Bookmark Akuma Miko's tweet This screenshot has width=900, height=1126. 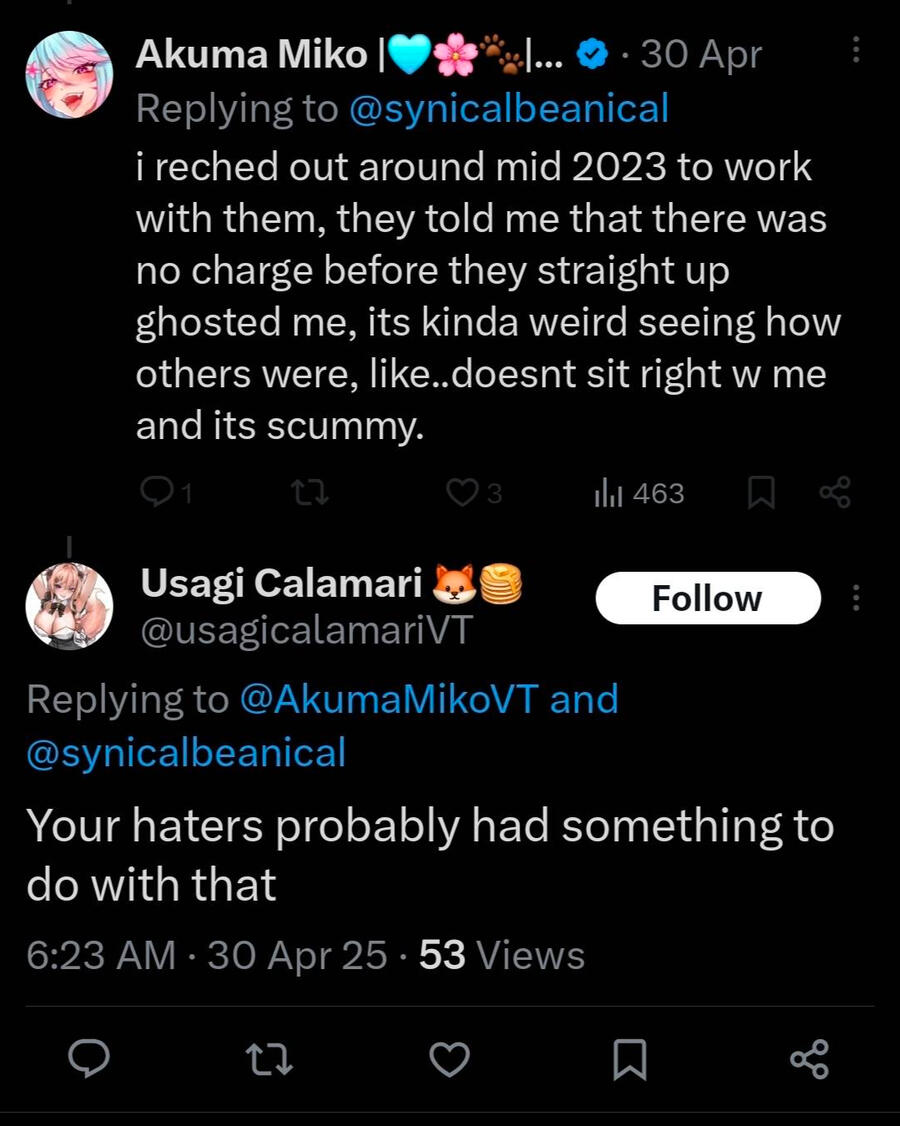[761, 492]
